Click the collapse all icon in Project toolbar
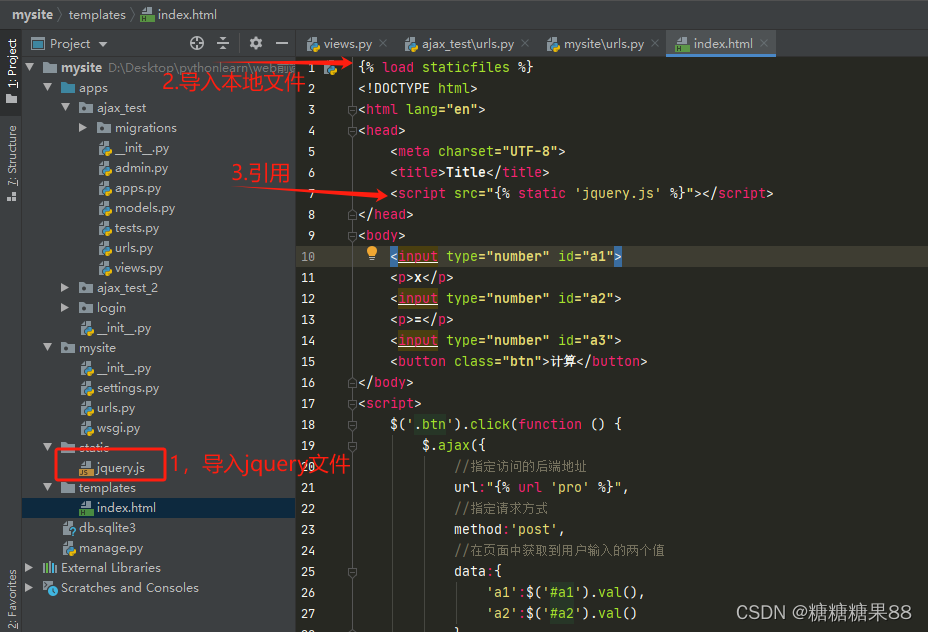928x632 pixels. (x=223, y=43)
